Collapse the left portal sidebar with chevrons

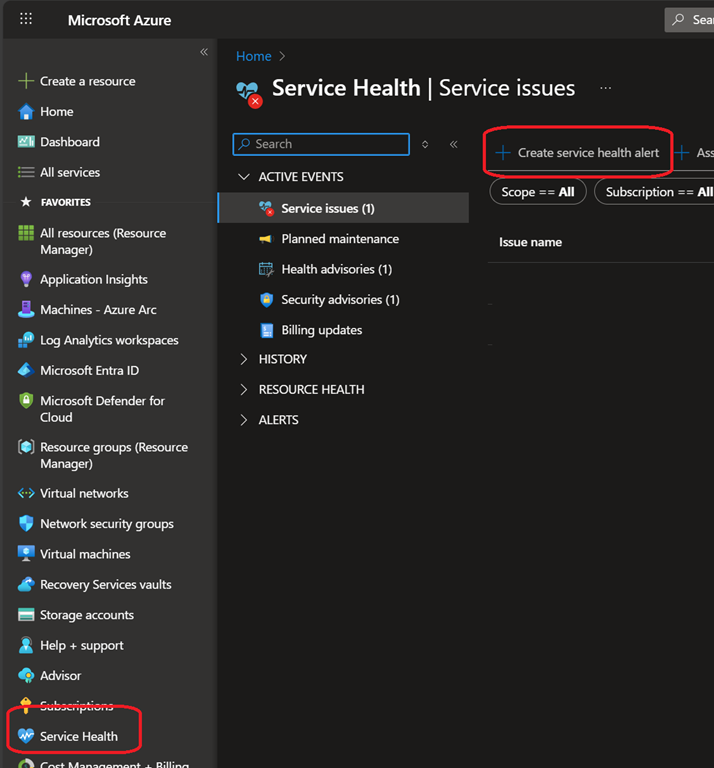click(x=204, y=52)
